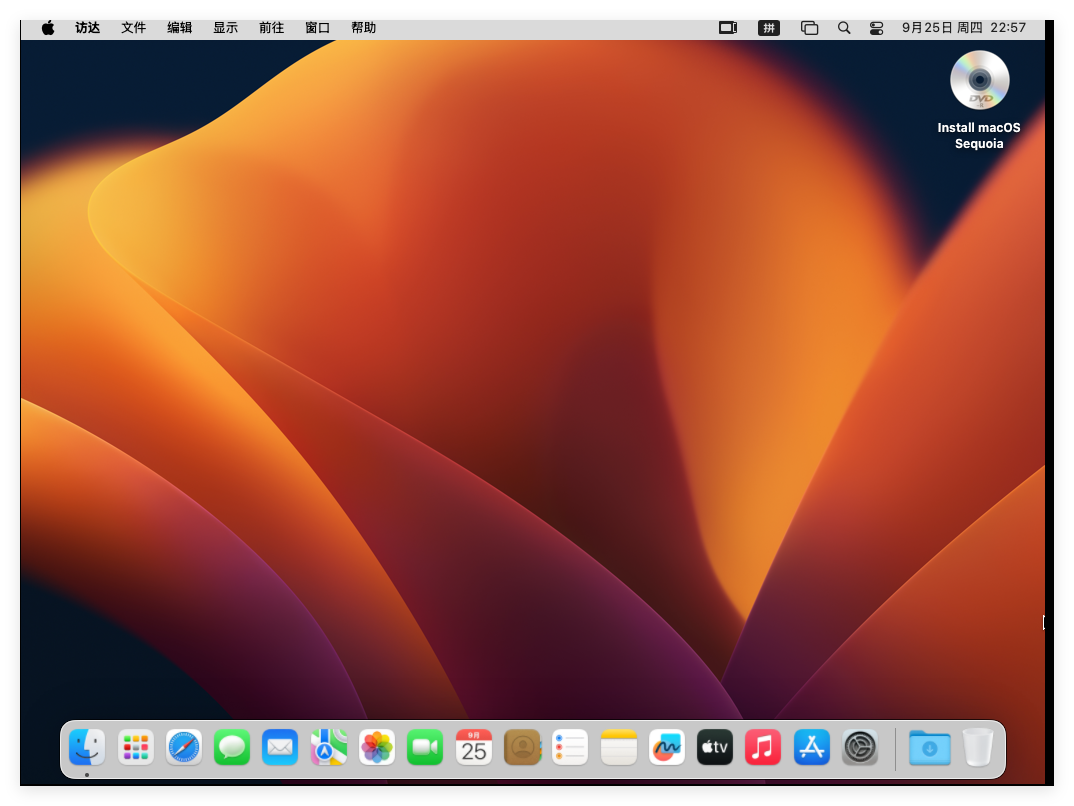Select the Install macOS Sequoia disc icon
The width and height of the screenshot is (1074, 806).
(x=979, y=80)
